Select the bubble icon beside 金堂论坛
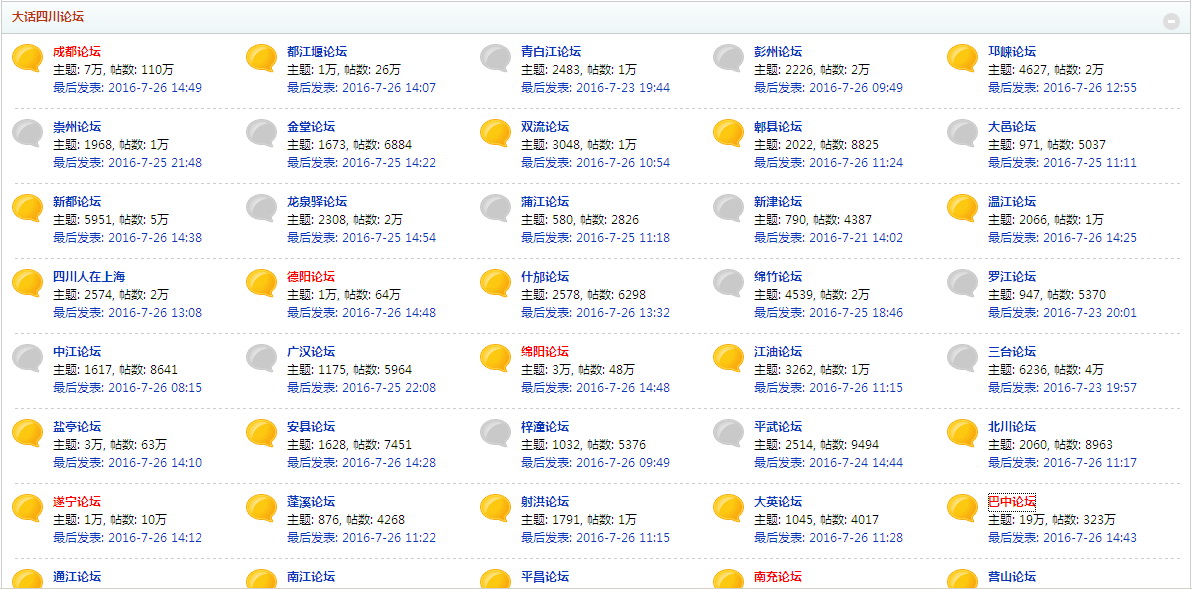 tap(262, 133)
